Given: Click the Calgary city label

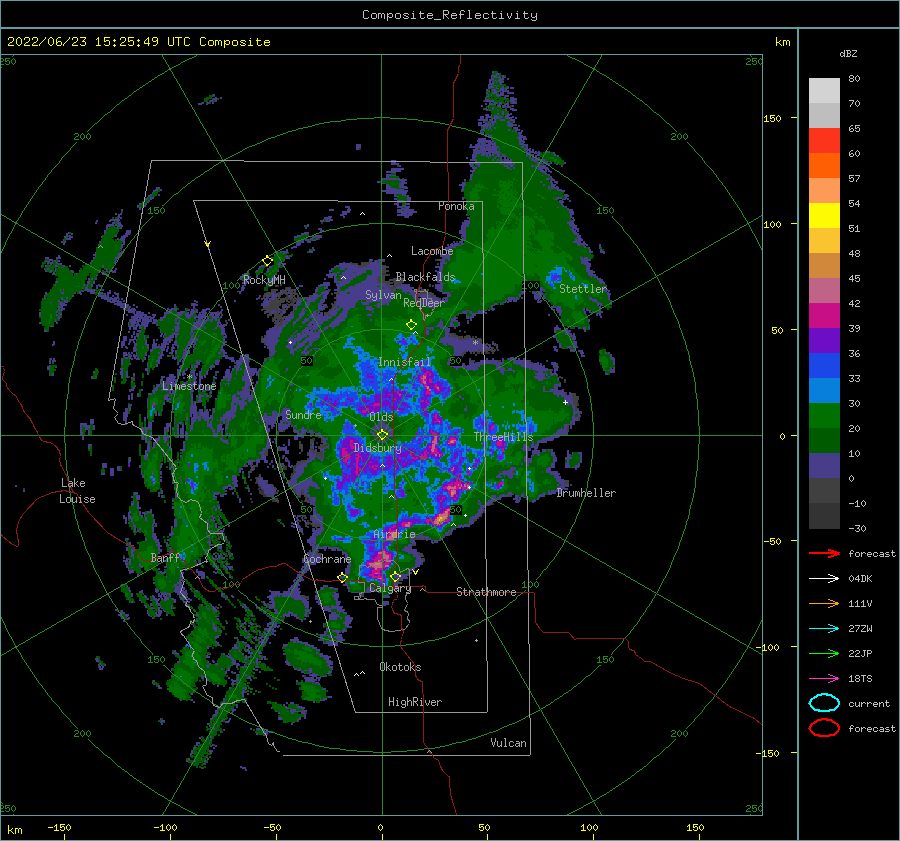Looking at the screenshot, I should [x=390, y=588].
